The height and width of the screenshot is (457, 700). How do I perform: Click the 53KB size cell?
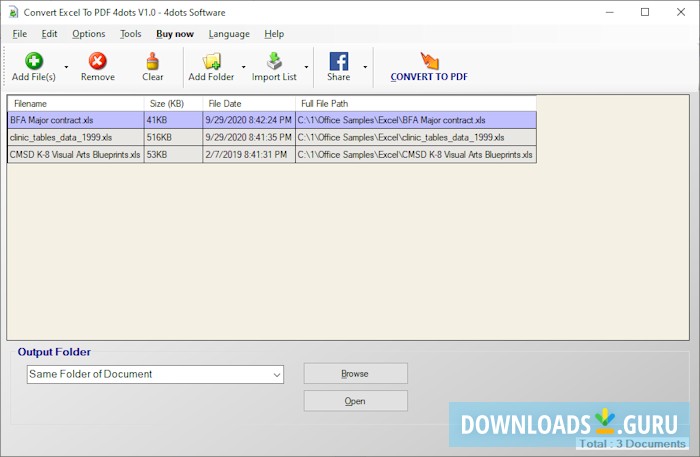pyautogui.click(x=173, y=154)
